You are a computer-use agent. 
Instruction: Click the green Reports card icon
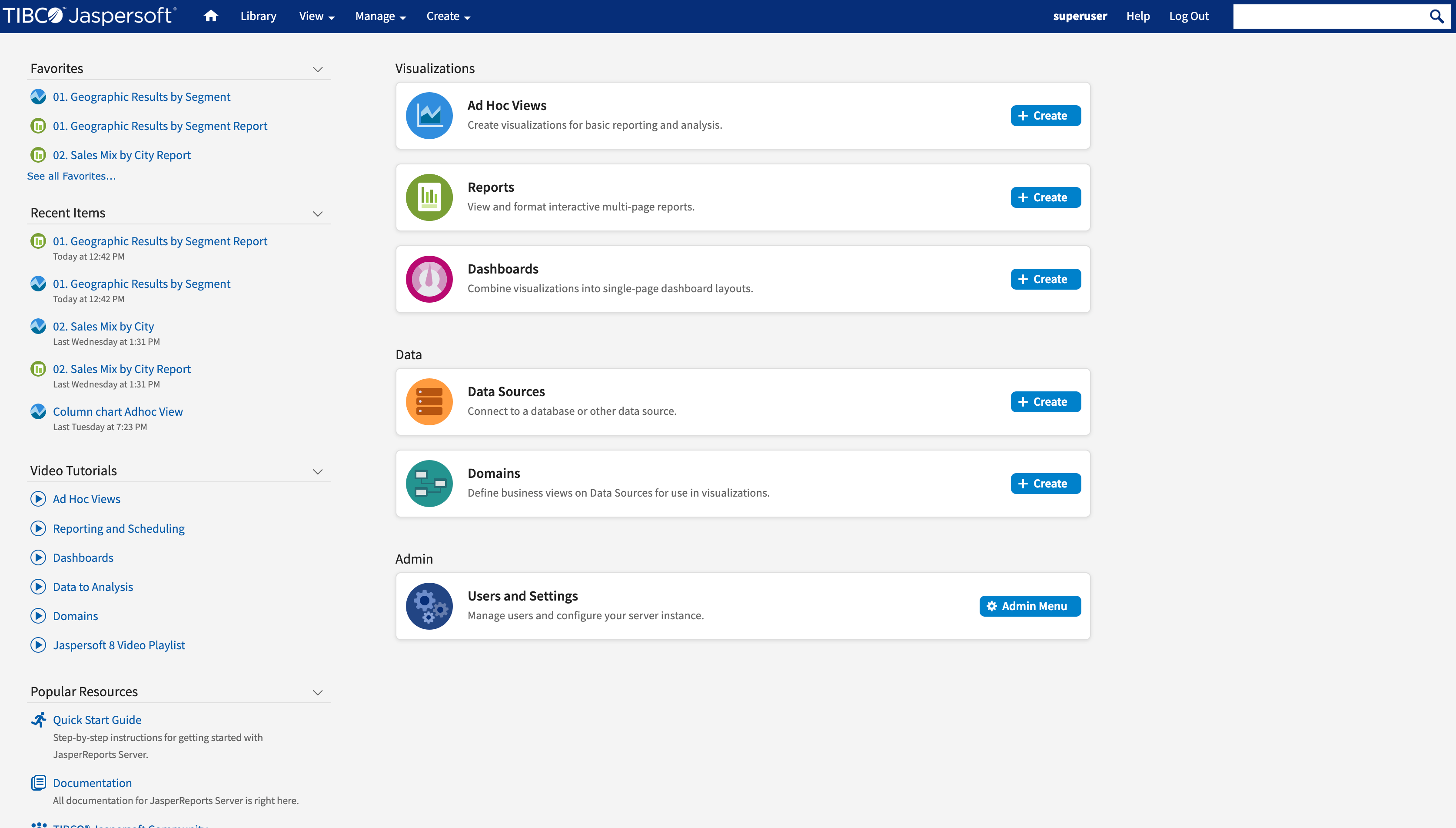click(x=429, y=197)
